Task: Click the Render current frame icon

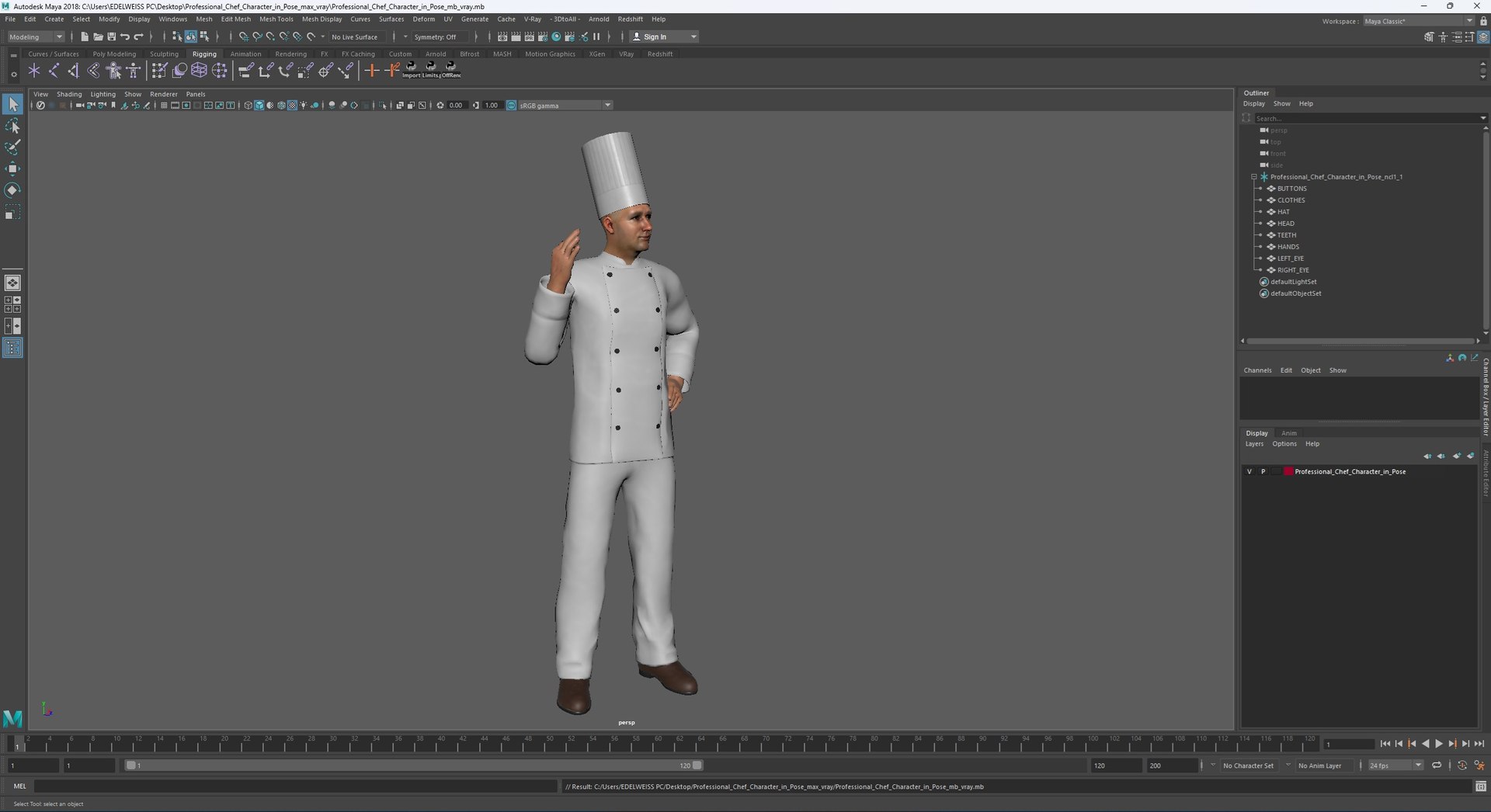Action: point(516,36)
